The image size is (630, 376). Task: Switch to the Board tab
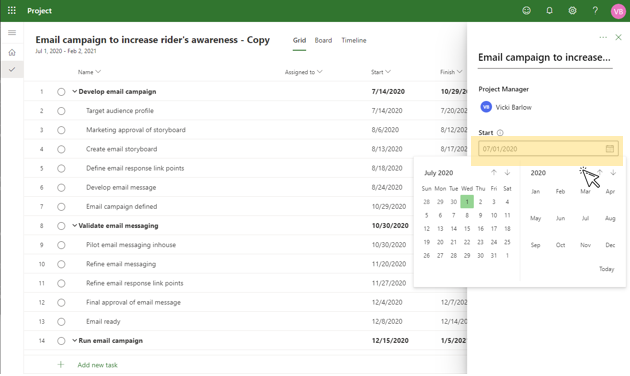pos(323,40)
